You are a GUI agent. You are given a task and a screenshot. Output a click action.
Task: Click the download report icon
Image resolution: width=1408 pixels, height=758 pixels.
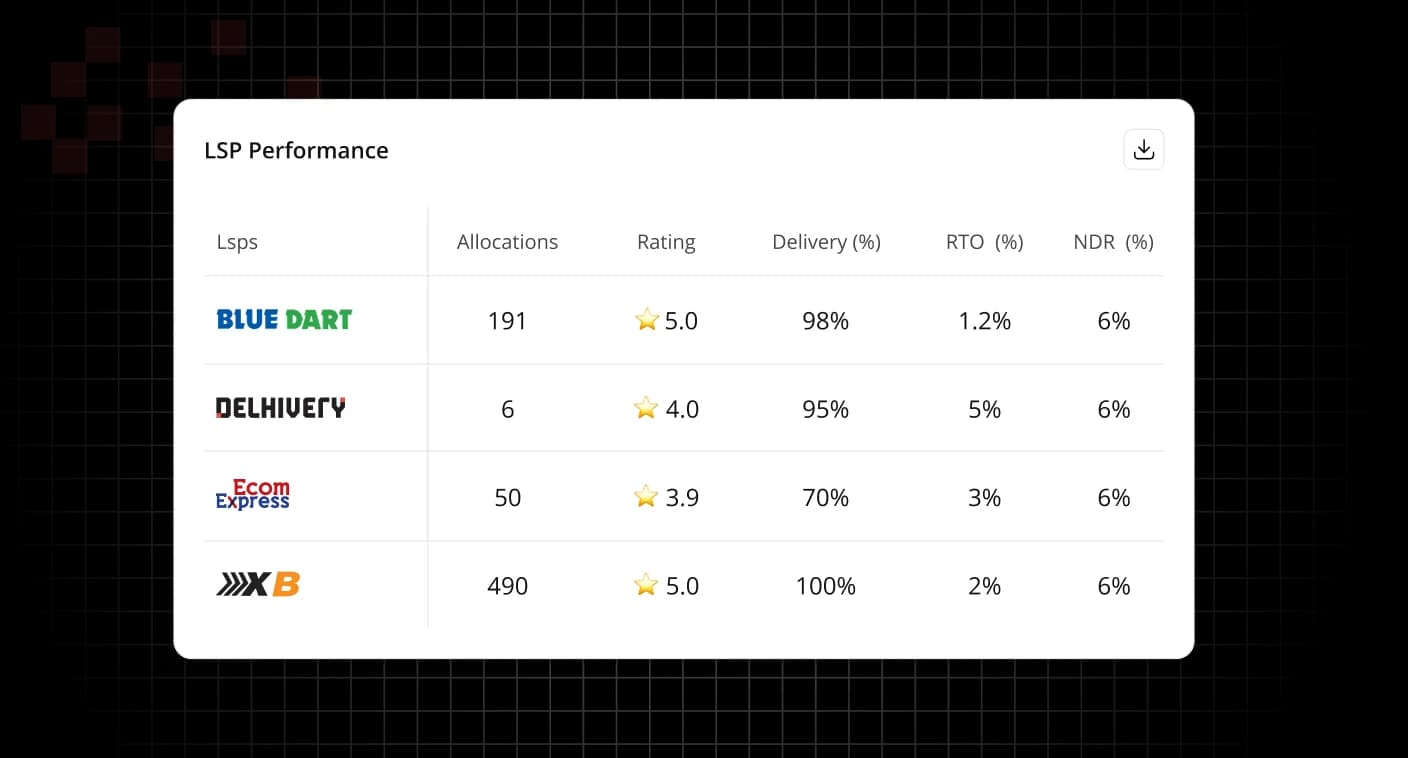[x=1144, y=150]
